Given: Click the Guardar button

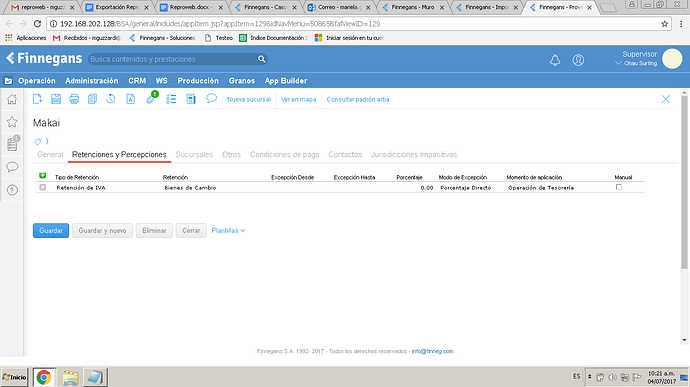Looking at the screenshot, I should click(51, 230).
